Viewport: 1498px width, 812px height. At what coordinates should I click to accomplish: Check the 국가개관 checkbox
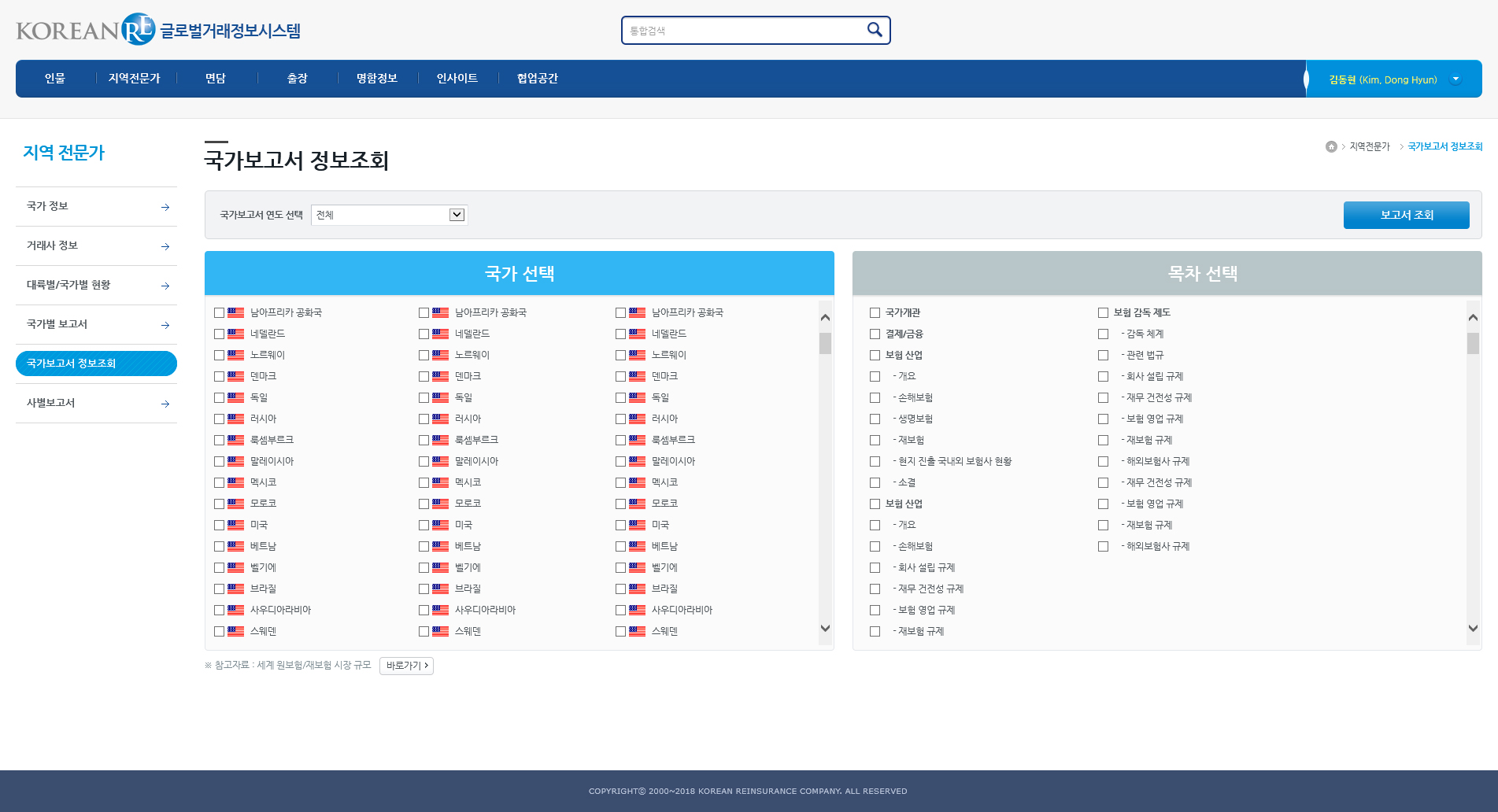point(874,312)
